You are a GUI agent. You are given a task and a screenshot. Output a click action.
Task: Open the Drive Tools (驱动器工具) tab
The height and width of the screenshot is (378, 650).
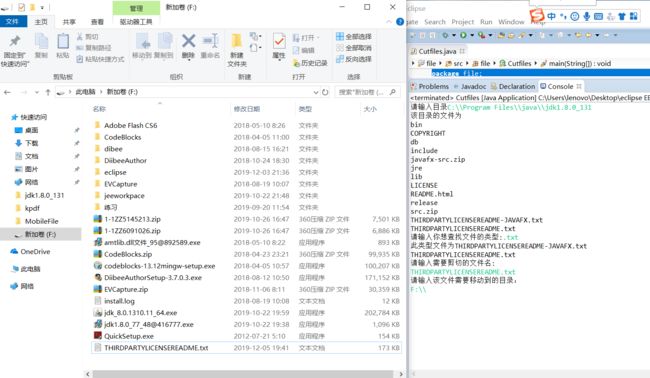tap(136, 22)
